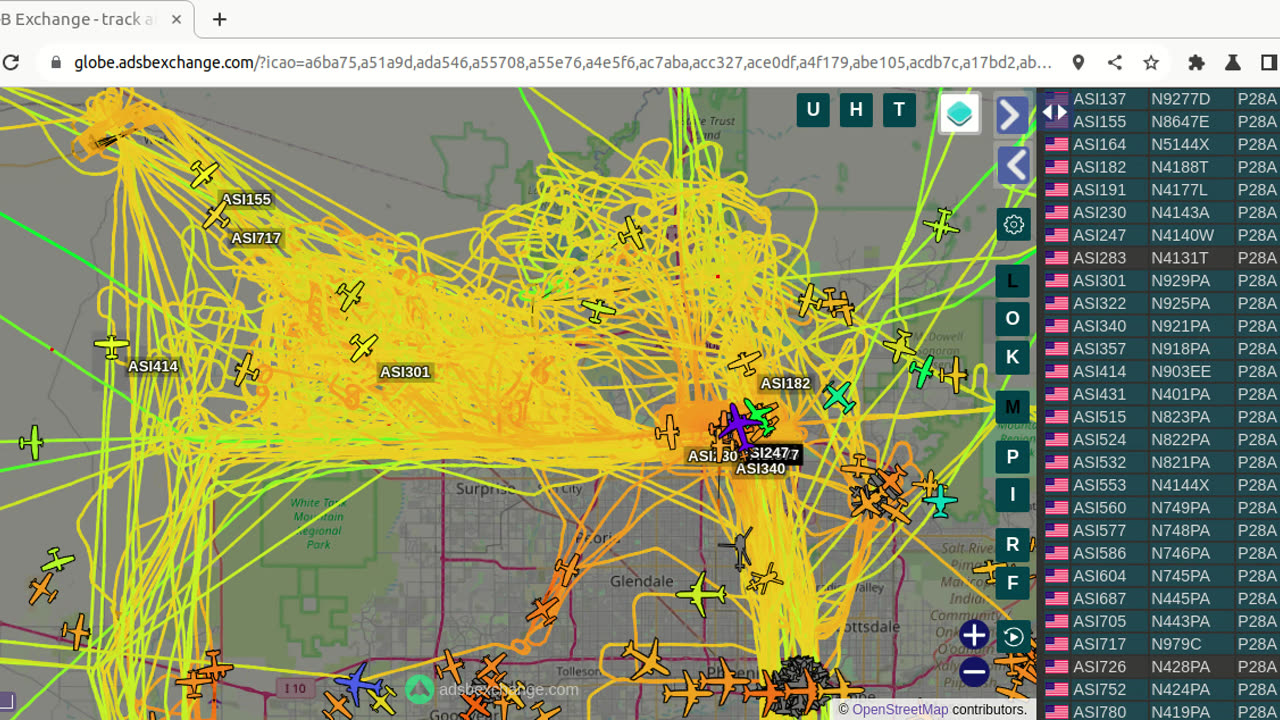1280x720 pixels.
Task: Expand sidebar with right chevron button
Action: (1011, 115)
